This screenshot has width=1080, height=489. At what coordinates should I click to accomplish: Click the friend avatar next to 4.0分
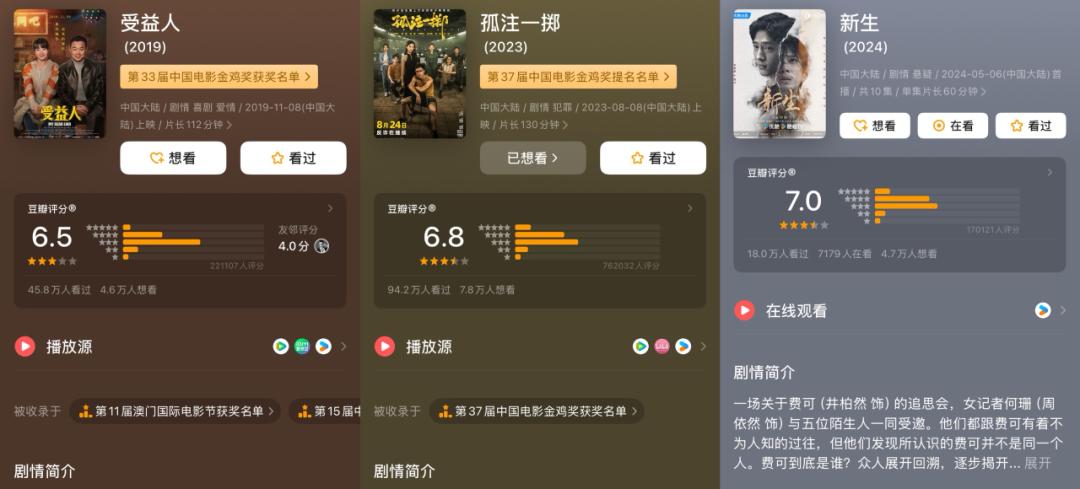(322, 246)
